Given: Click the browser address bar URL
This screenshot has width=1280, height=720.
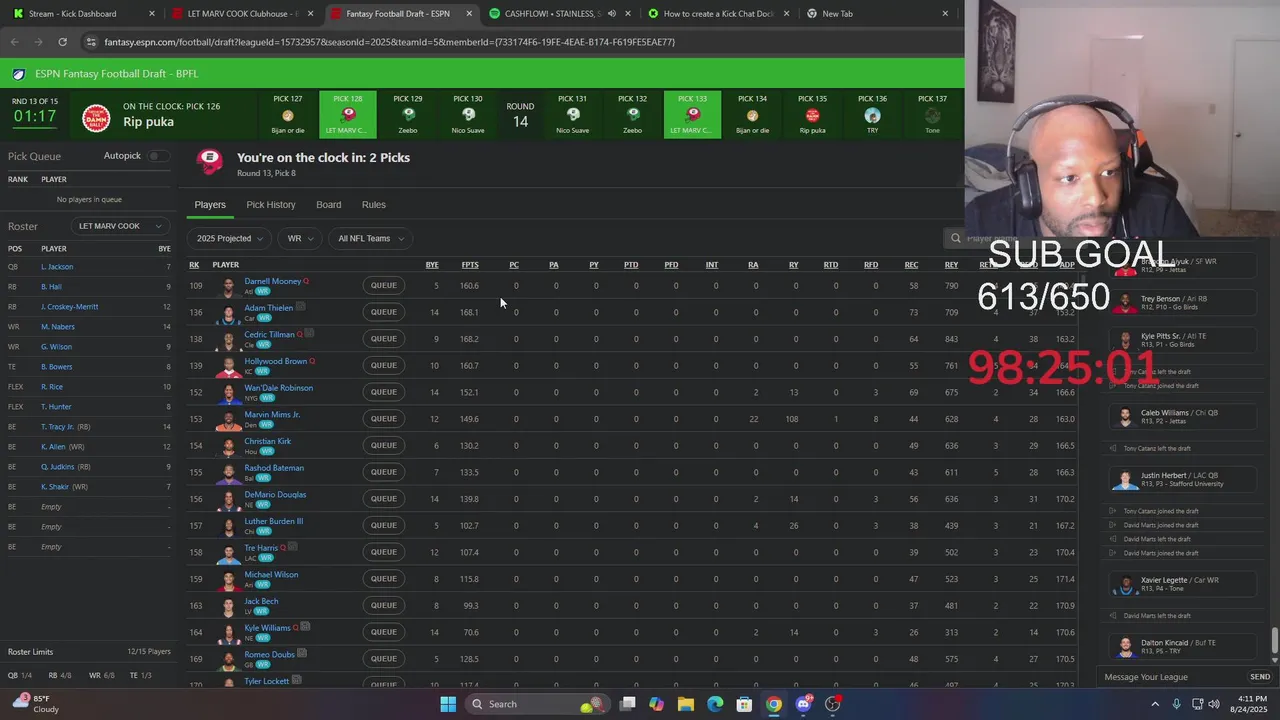Looking at the screenshot, I should [390, 42].
